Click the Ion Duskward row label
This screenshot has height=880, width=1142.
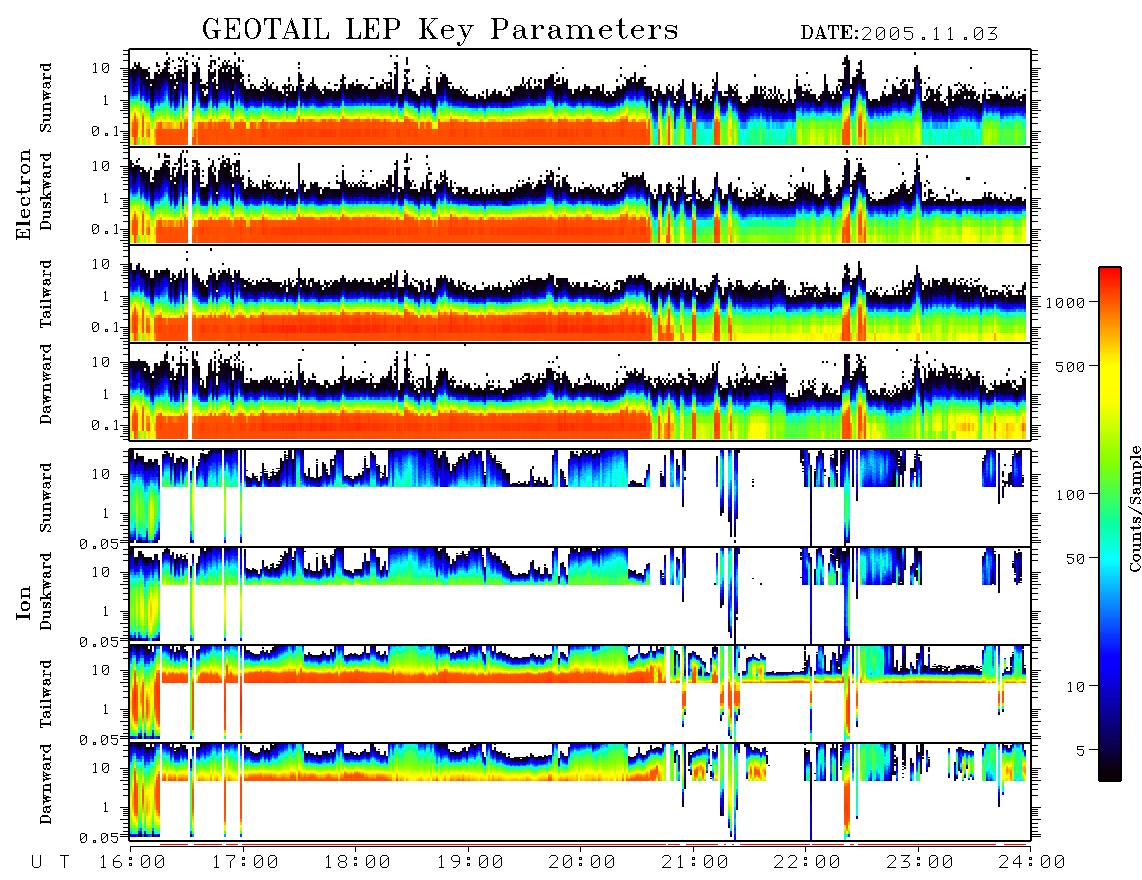pyautogui.click(x=46, y=591)
